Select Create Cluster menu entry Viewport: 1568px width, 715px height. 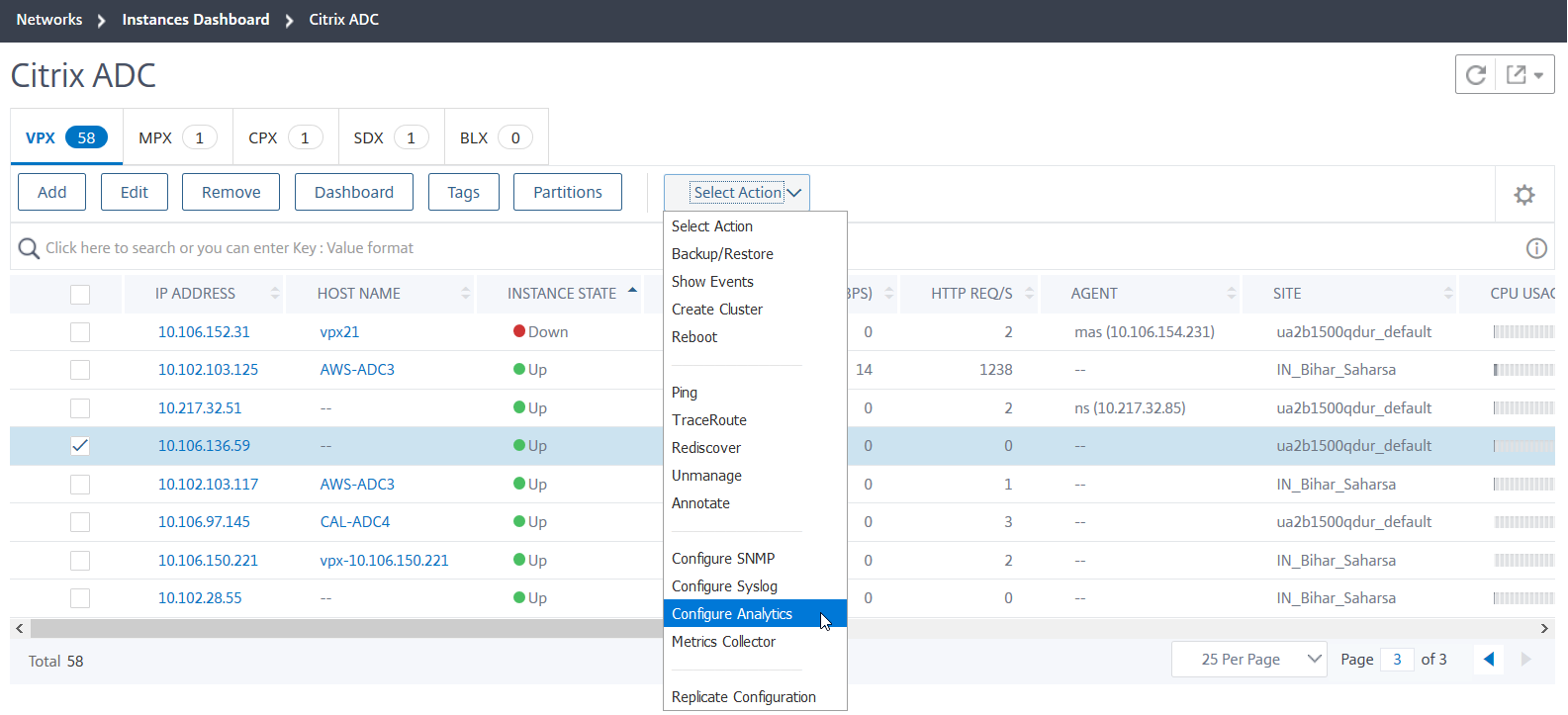[x=755, y=310]
